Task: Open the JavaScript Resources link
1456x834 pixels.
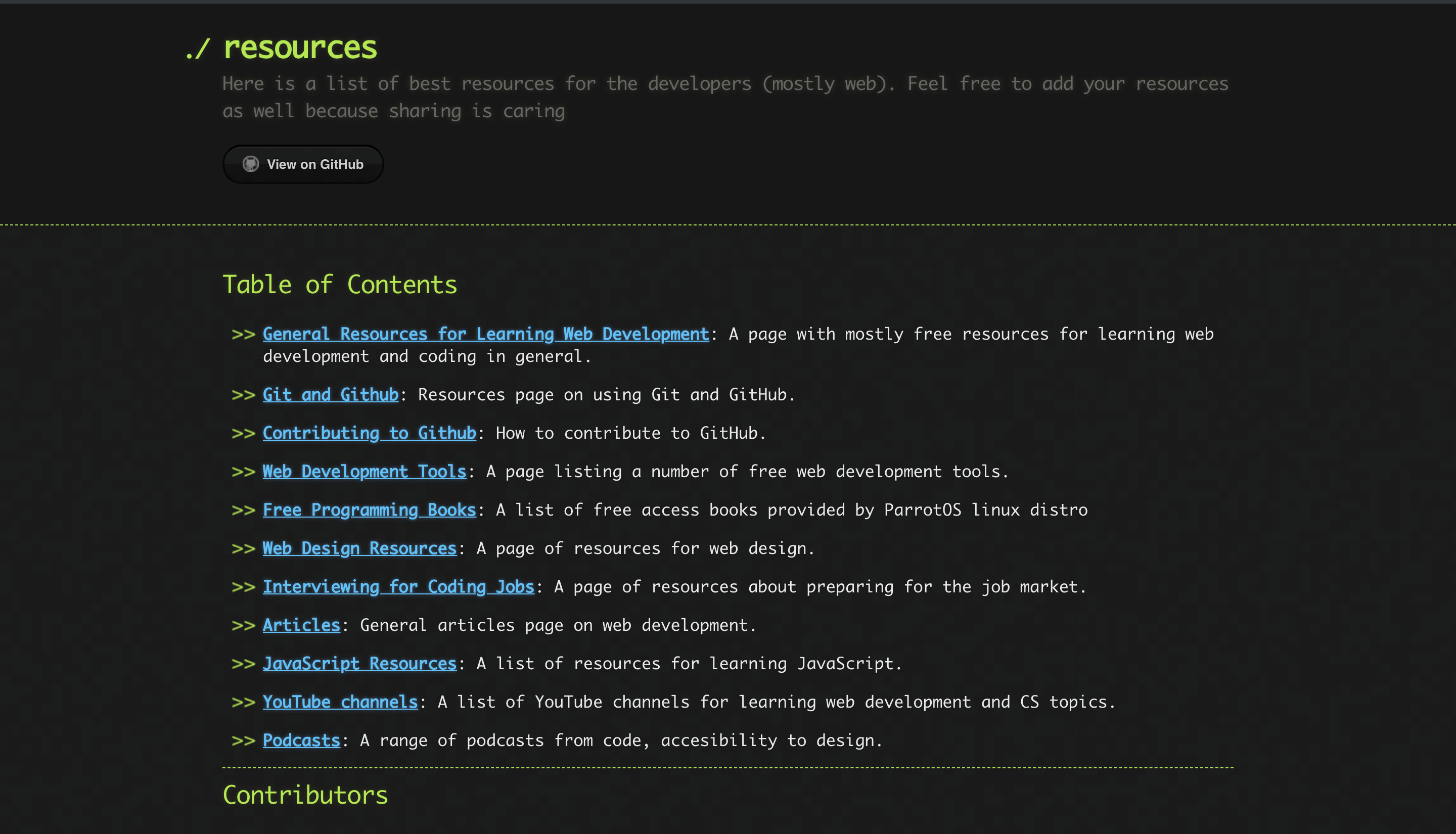Action: pyautogui.click(x=360, y=663)
